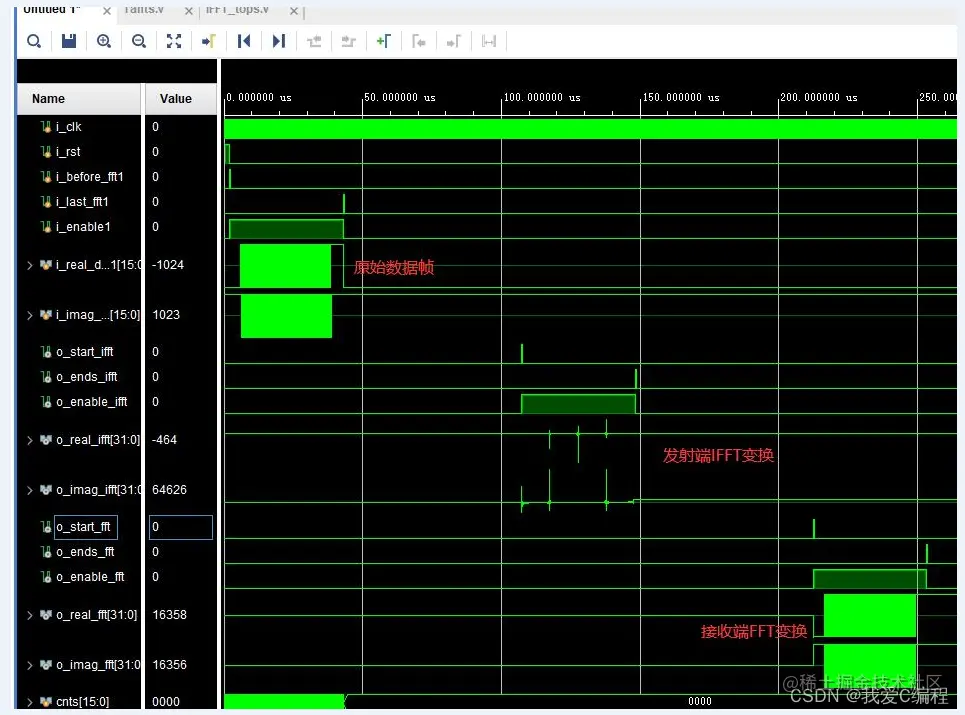The width and height of the screenshot is (965, 715).
Task: Jump to next marker
Action: tap(454, 41)
